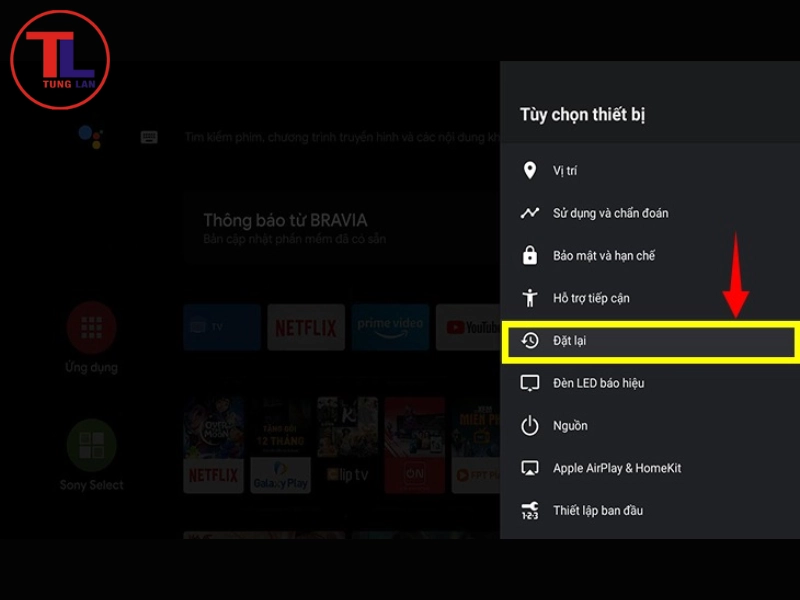Open the Netflix app tile
This screenshot has height=600, width=800.
(305, 327)
